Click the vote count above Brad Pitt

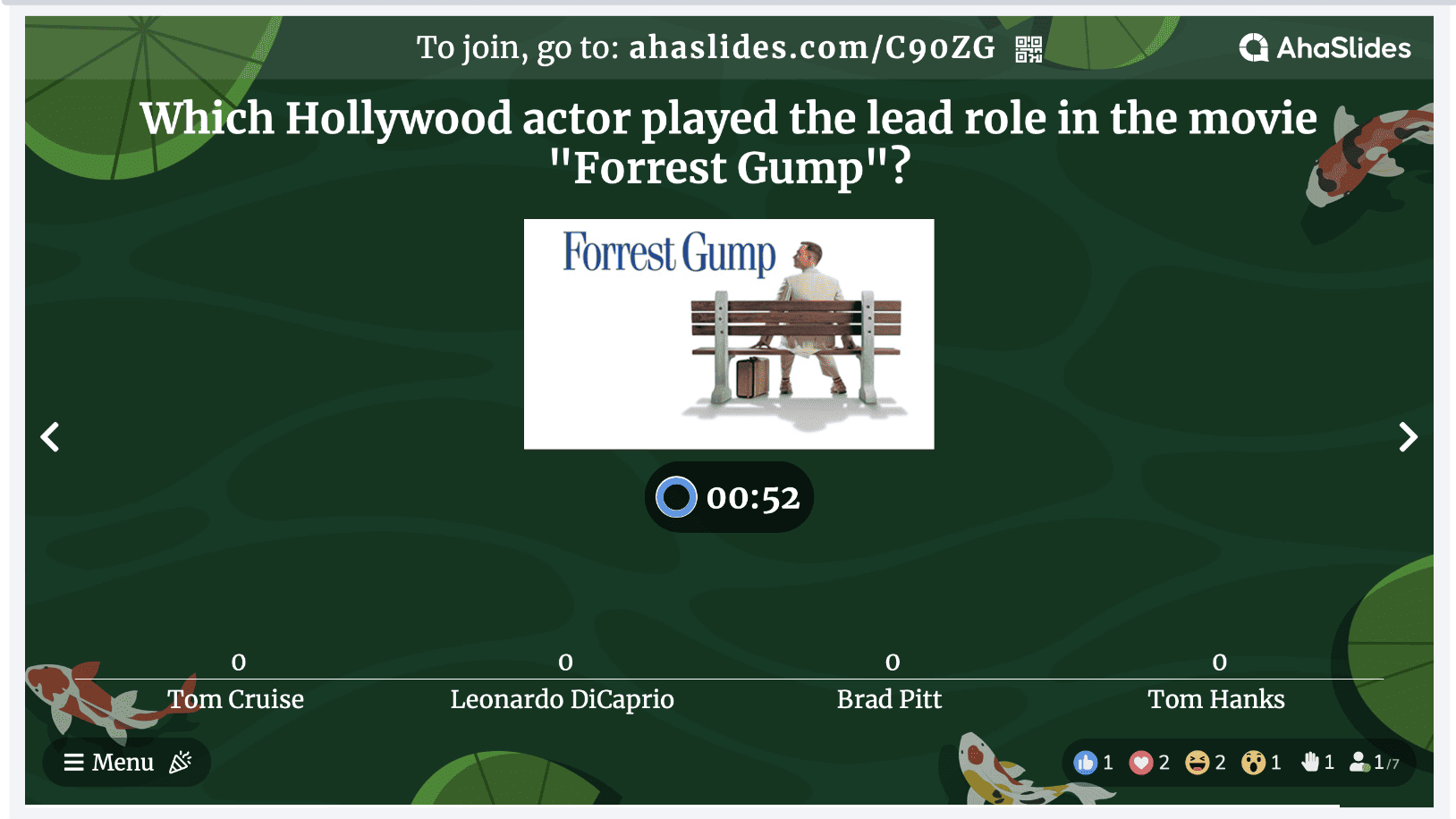[893, 663]
